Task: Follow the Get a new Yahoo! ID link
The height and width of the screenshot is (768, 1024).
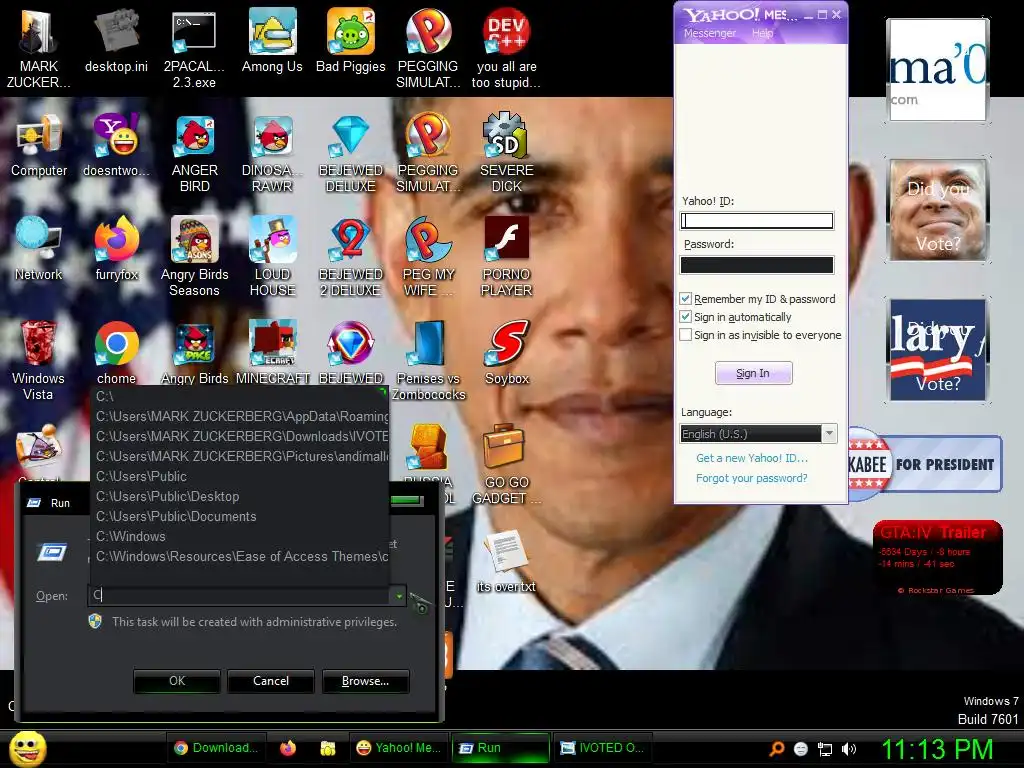Action: tap(752, 458)
